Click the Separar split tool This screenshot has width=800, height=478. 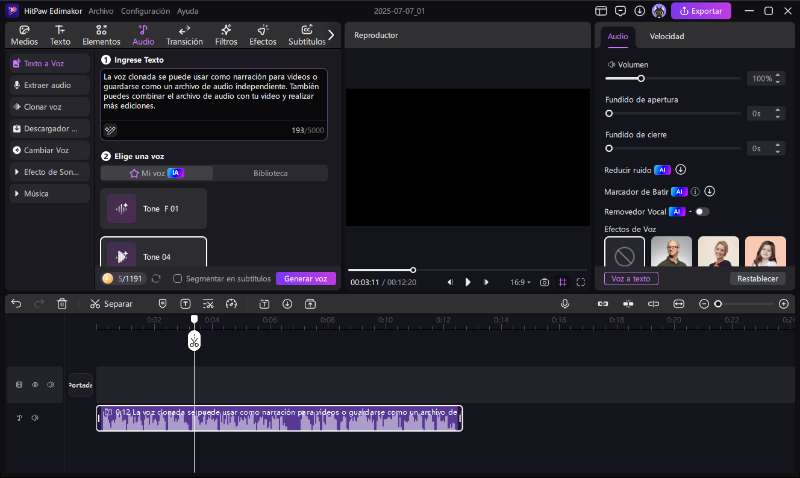tap(111, 304)
